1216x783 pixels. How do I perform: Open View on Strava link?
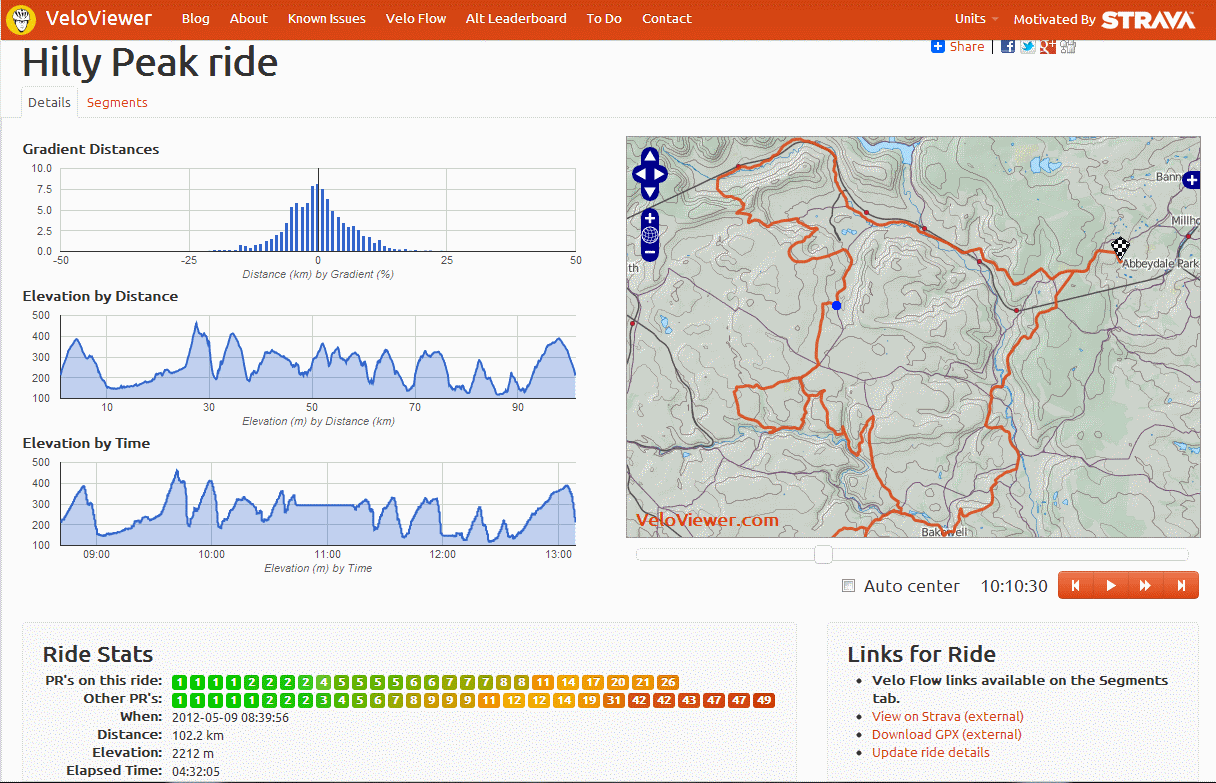pyautogui.click(x=947, y=716)
